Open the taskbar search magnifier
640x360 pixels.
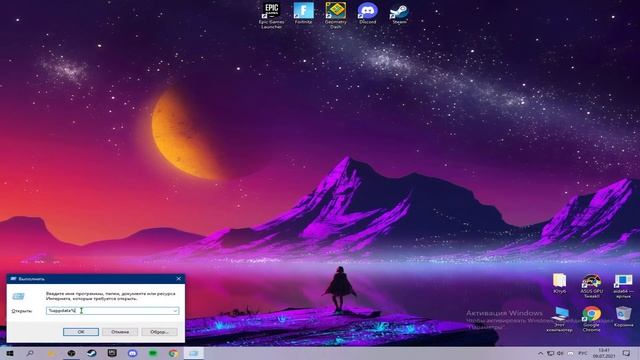30,353
